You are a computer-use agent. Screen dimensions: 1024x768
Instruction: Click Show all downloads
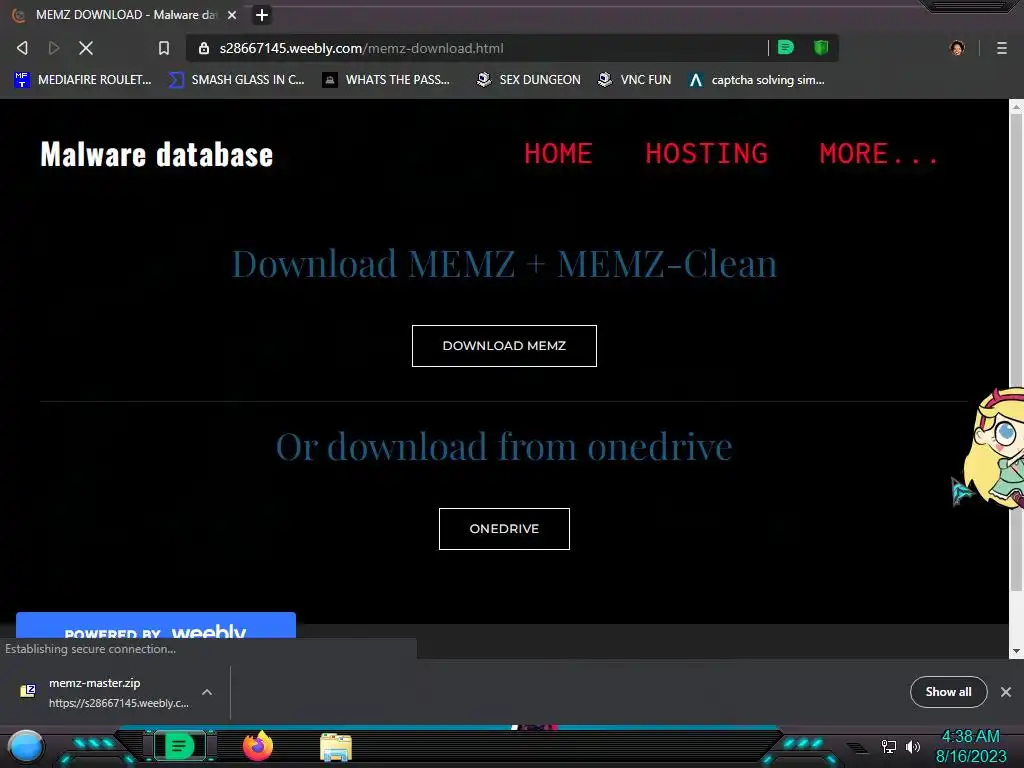click(x=948, y=692)
